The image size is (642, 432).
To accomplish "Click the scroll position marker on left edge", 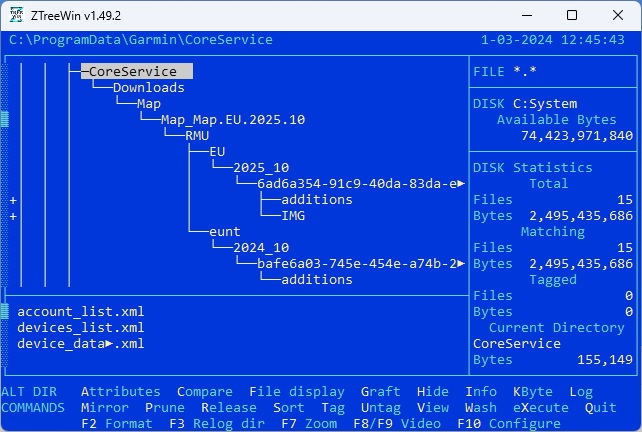I will pyautogui.click(x=4, y=120).
